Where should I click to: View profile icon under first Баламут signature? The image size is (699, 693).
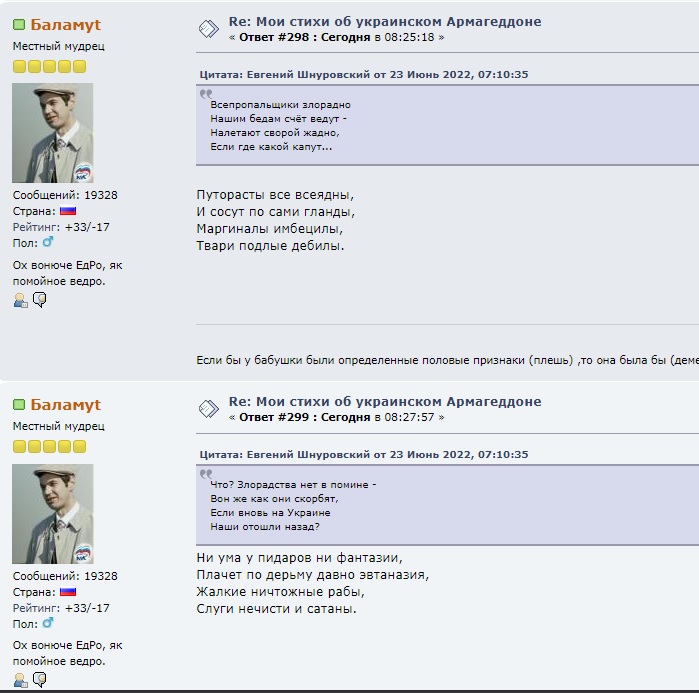pyautogui.click(x=21, y=300)
